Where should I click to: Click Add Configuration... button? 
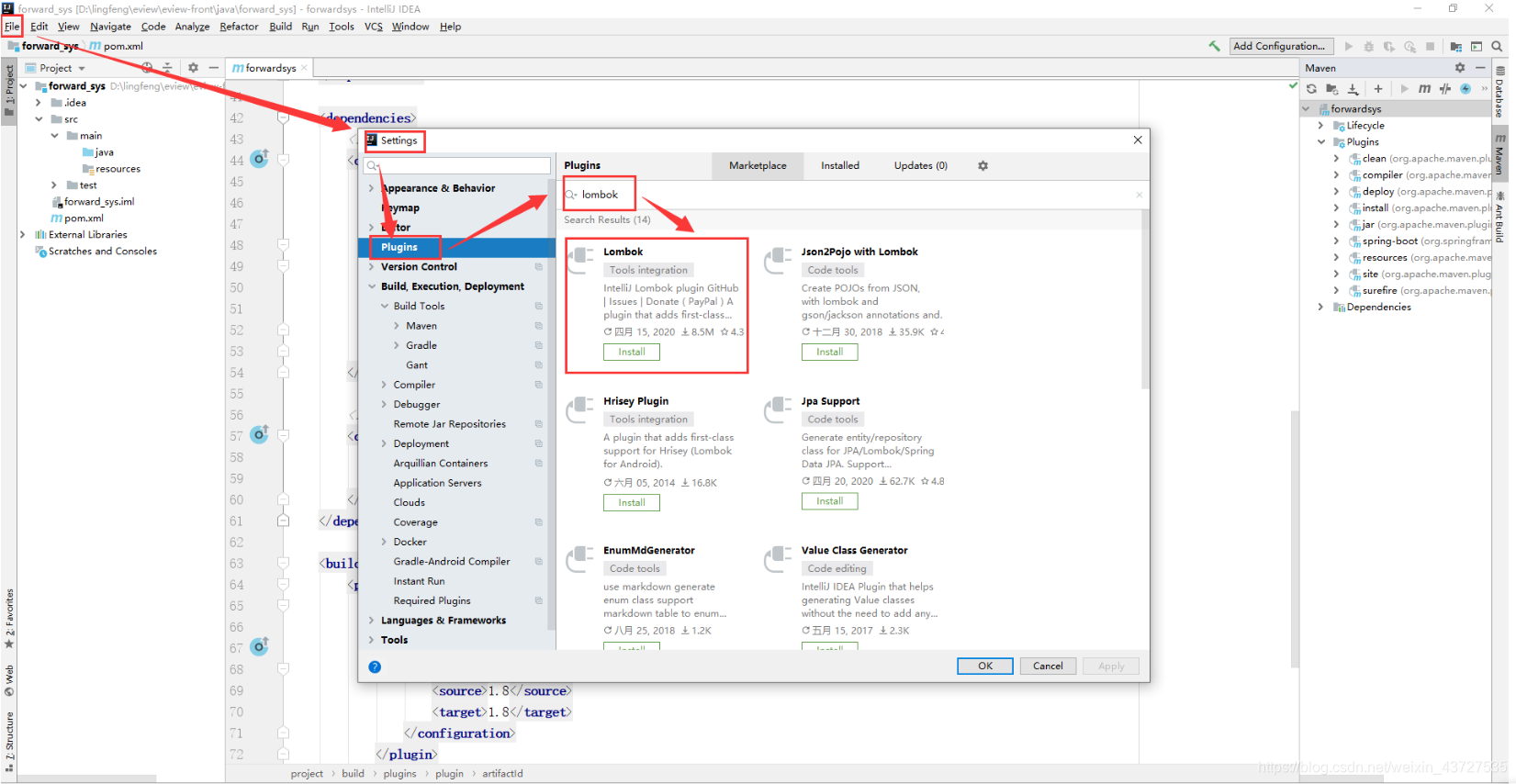point(1279,46)
